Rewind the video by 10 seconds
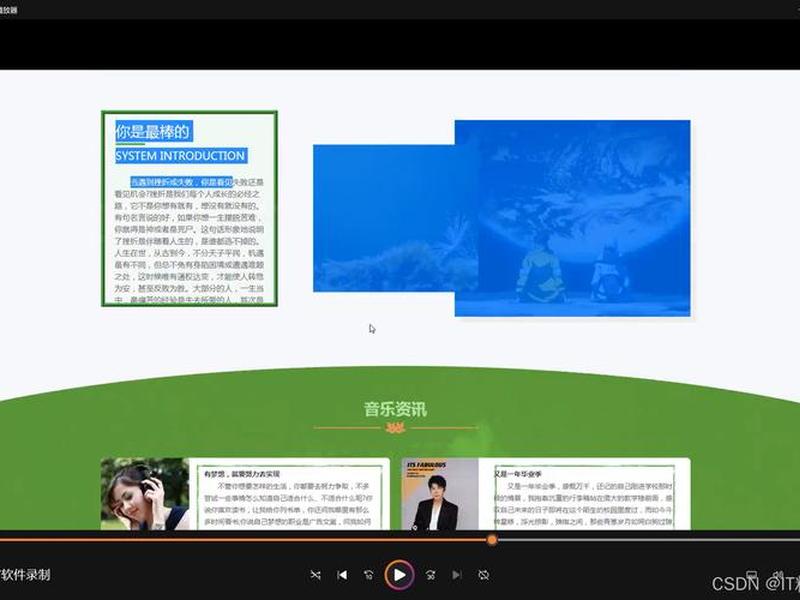Screen dimensions: 800x600 tap(368, 575)
